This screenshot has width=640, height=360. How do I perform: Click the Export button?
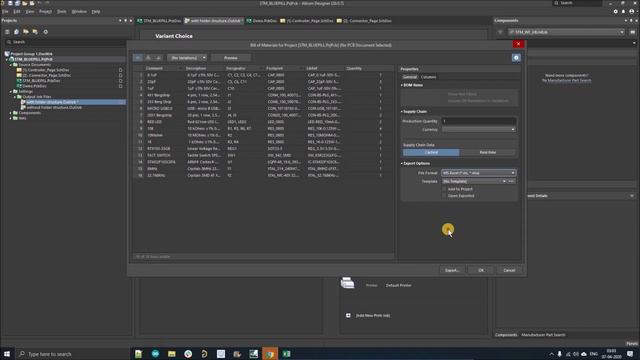click(x=451, y=270)
